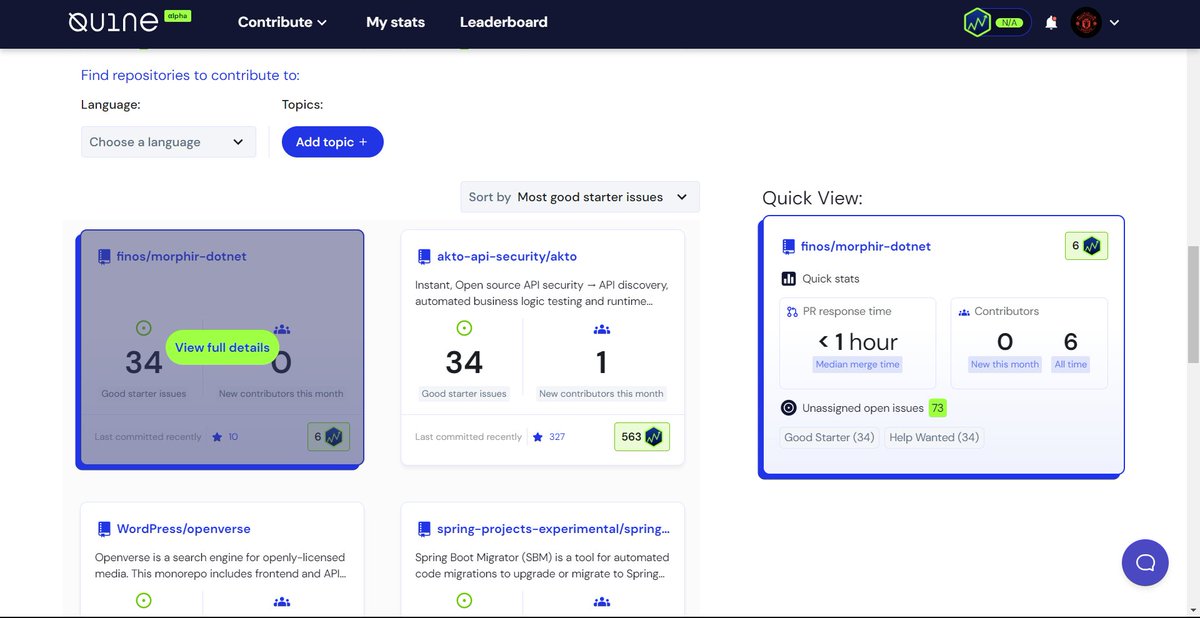The height and width of the screenshot is (618, 1200).
Task: Click 563 score badge on akto card
Action: click(642, 437)
